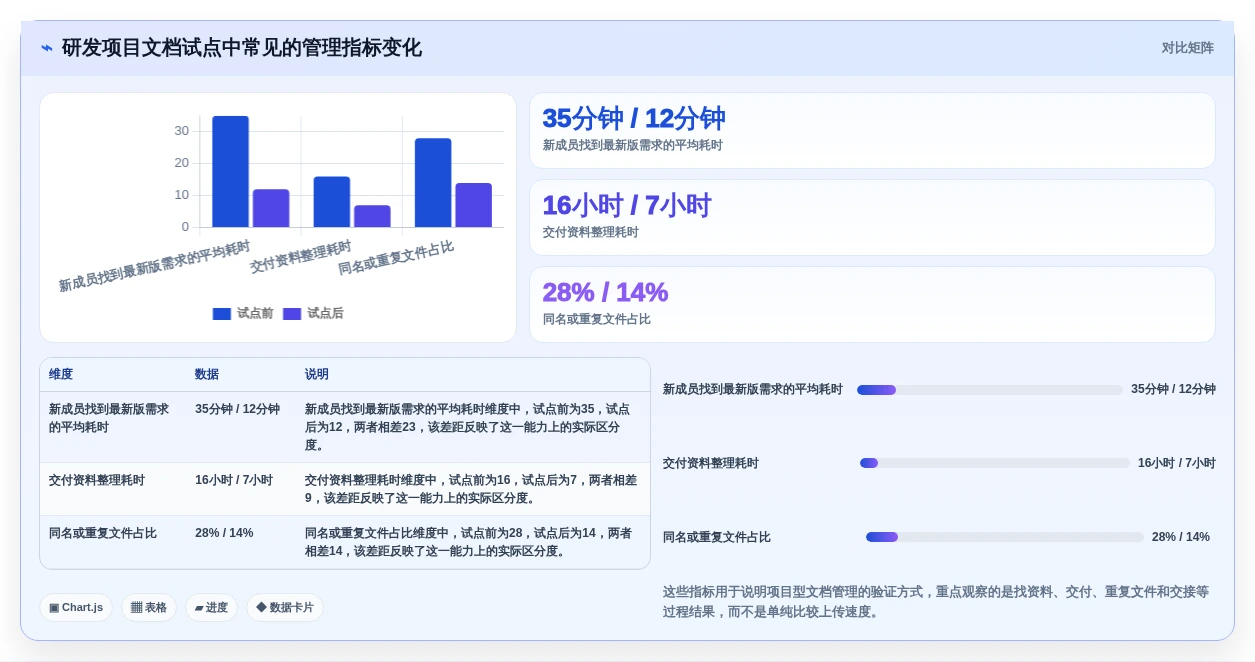Click progress value 28% / 14% on right
1255x662 pixels.
1181,537
